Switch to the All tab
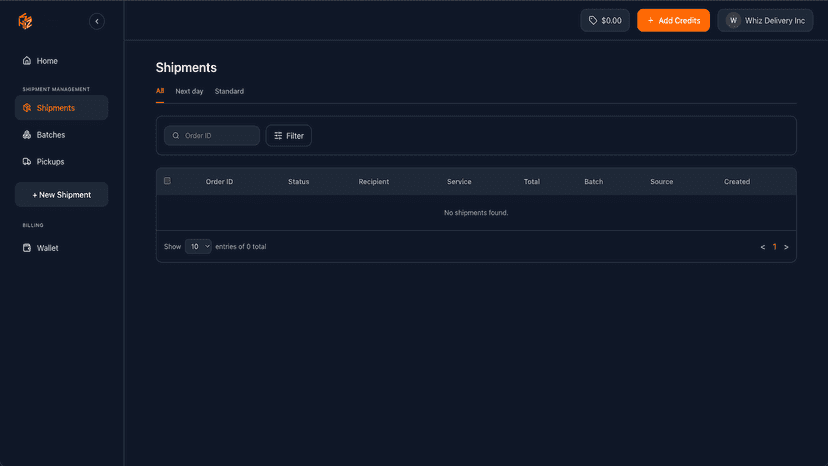The width and height of the screenshot is (828, 466). tap(160, 91)
